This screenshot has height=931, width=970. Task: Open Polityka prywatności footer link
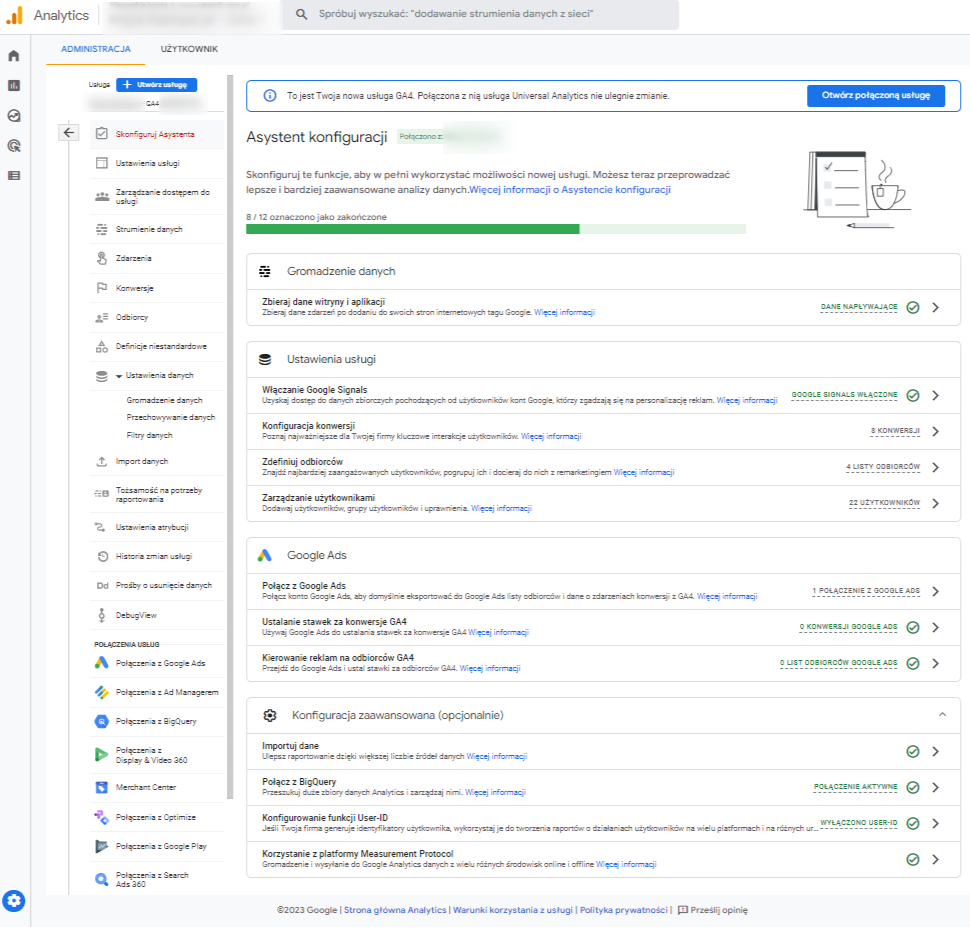624,910
